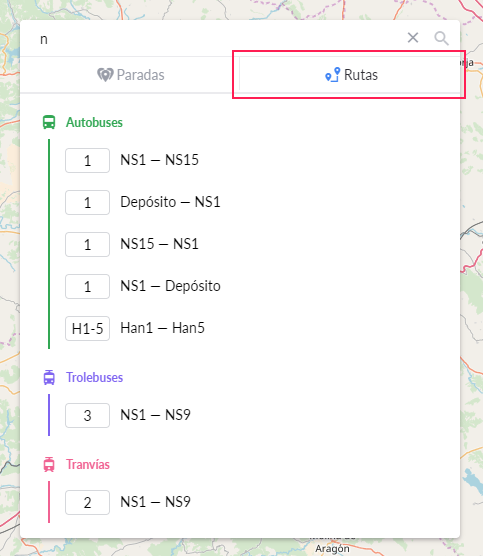Click the Autobuses section heading
Screen dimensions: 483x556
[94, 122]
